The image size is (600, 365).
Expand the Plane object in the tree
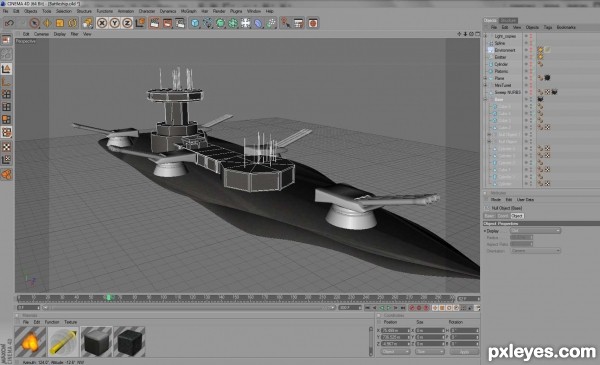pos(486,78)
